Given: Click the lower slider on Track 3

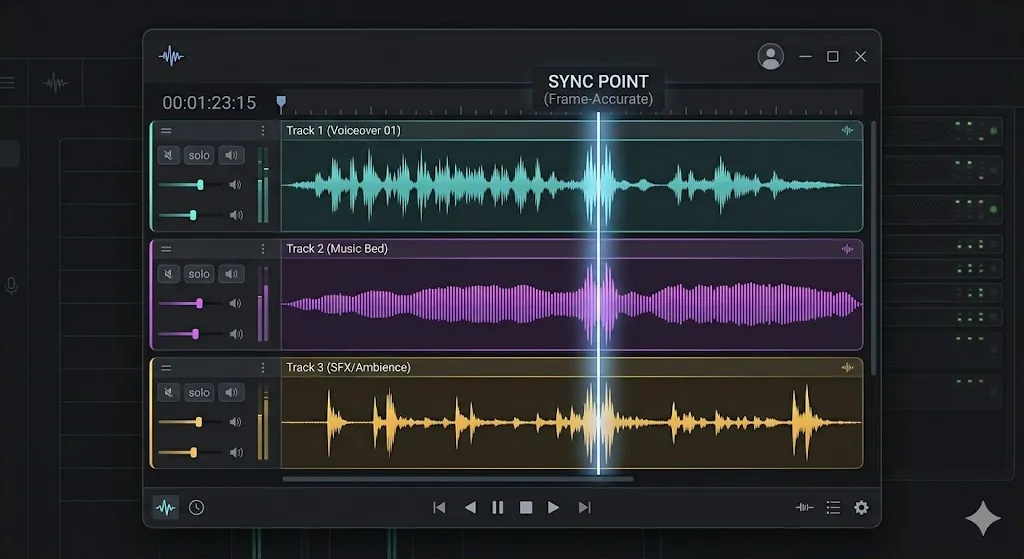Looking at the screenshot, I should (x=189, y=452).
